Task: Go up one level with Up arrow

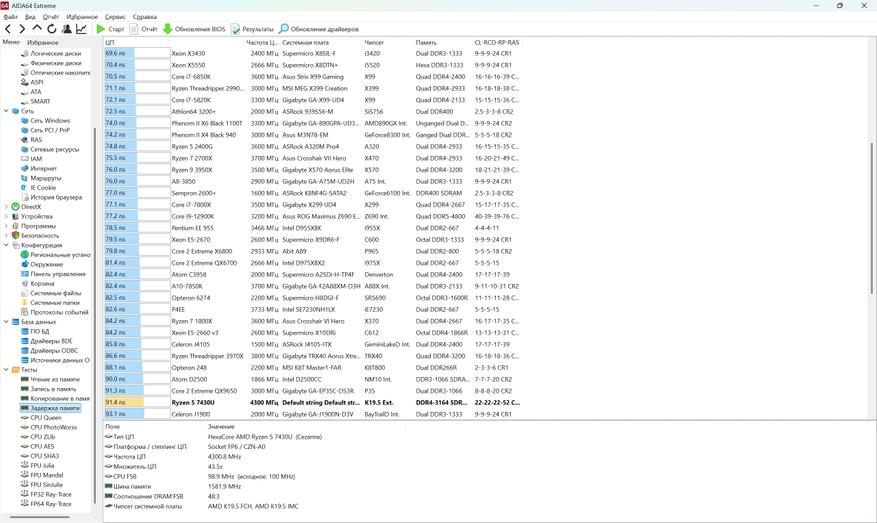Action: click(x=37, y=28)
